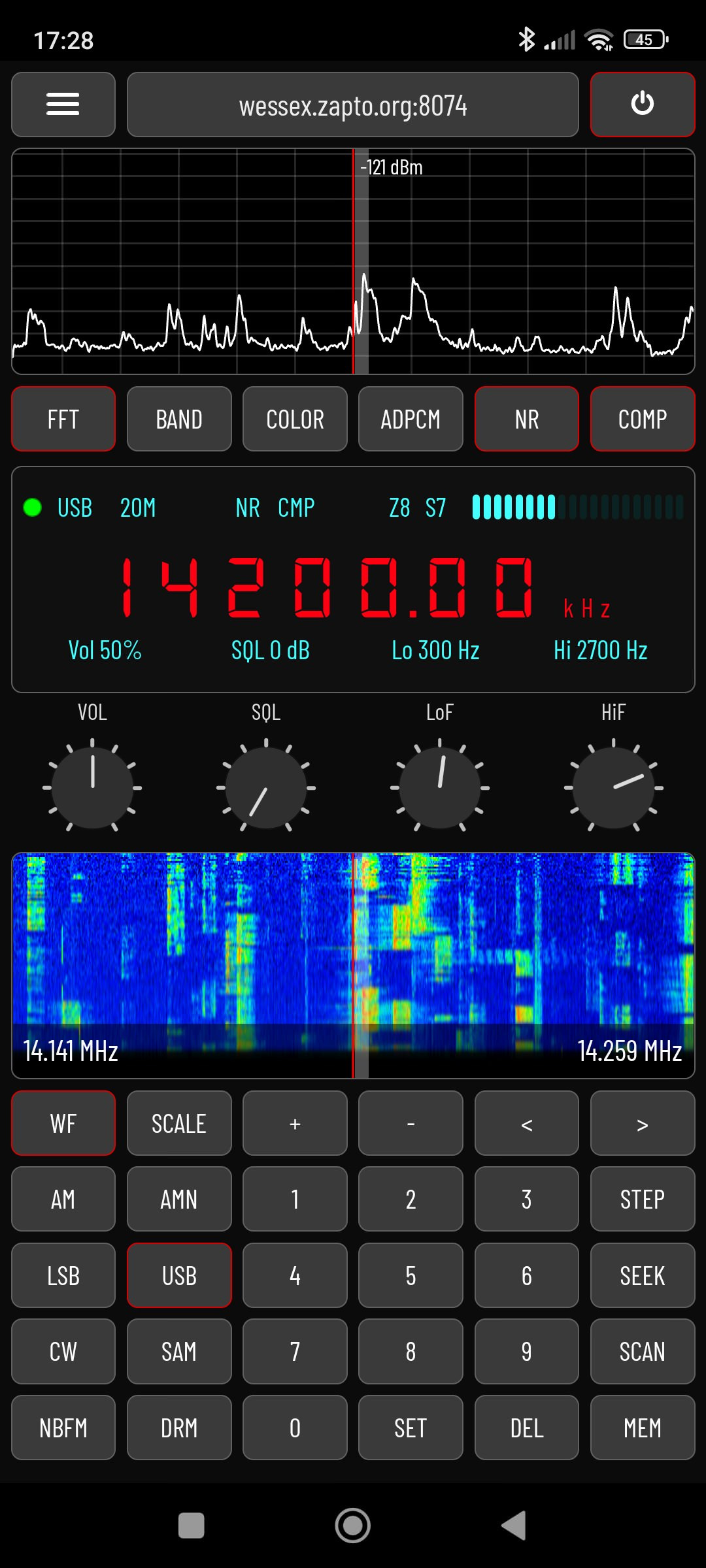This screenshot has width=706, height=1568.
Task: Toggle the NR noise reduction
Action: (x=526, y=419)
